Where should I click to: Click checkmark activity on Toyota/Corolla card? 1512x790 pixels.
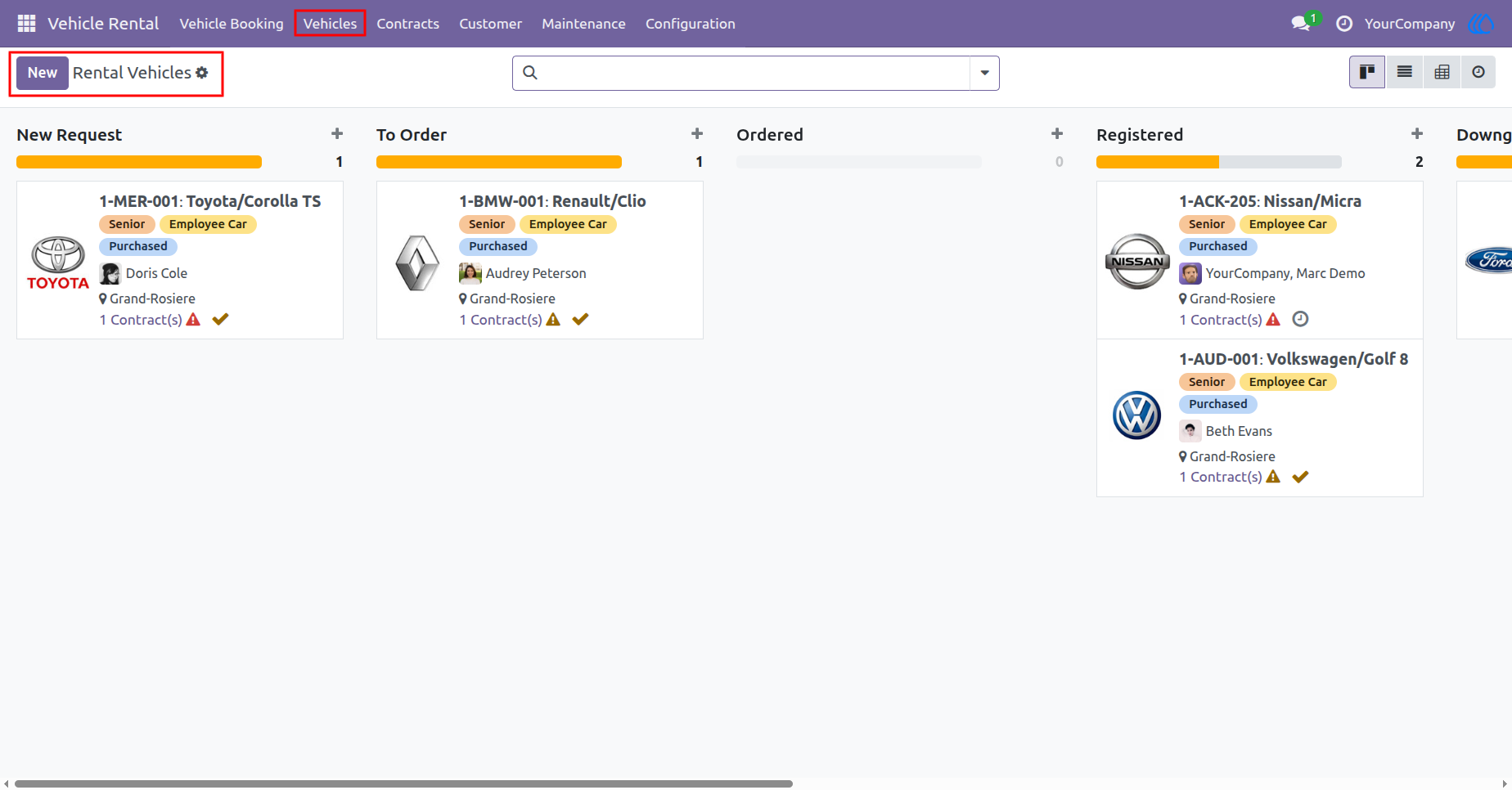(x=220, y=319)
